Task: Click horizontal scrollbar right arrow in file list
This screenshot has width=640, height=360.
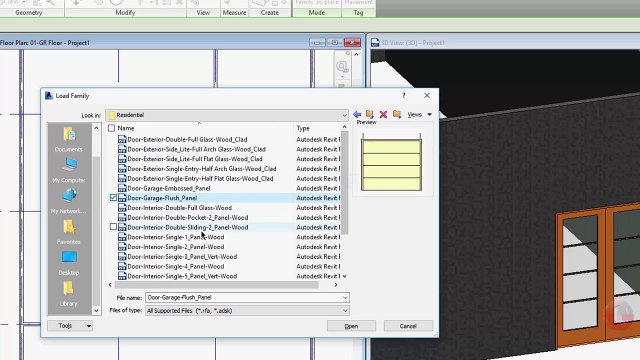Action: point(336,285)
